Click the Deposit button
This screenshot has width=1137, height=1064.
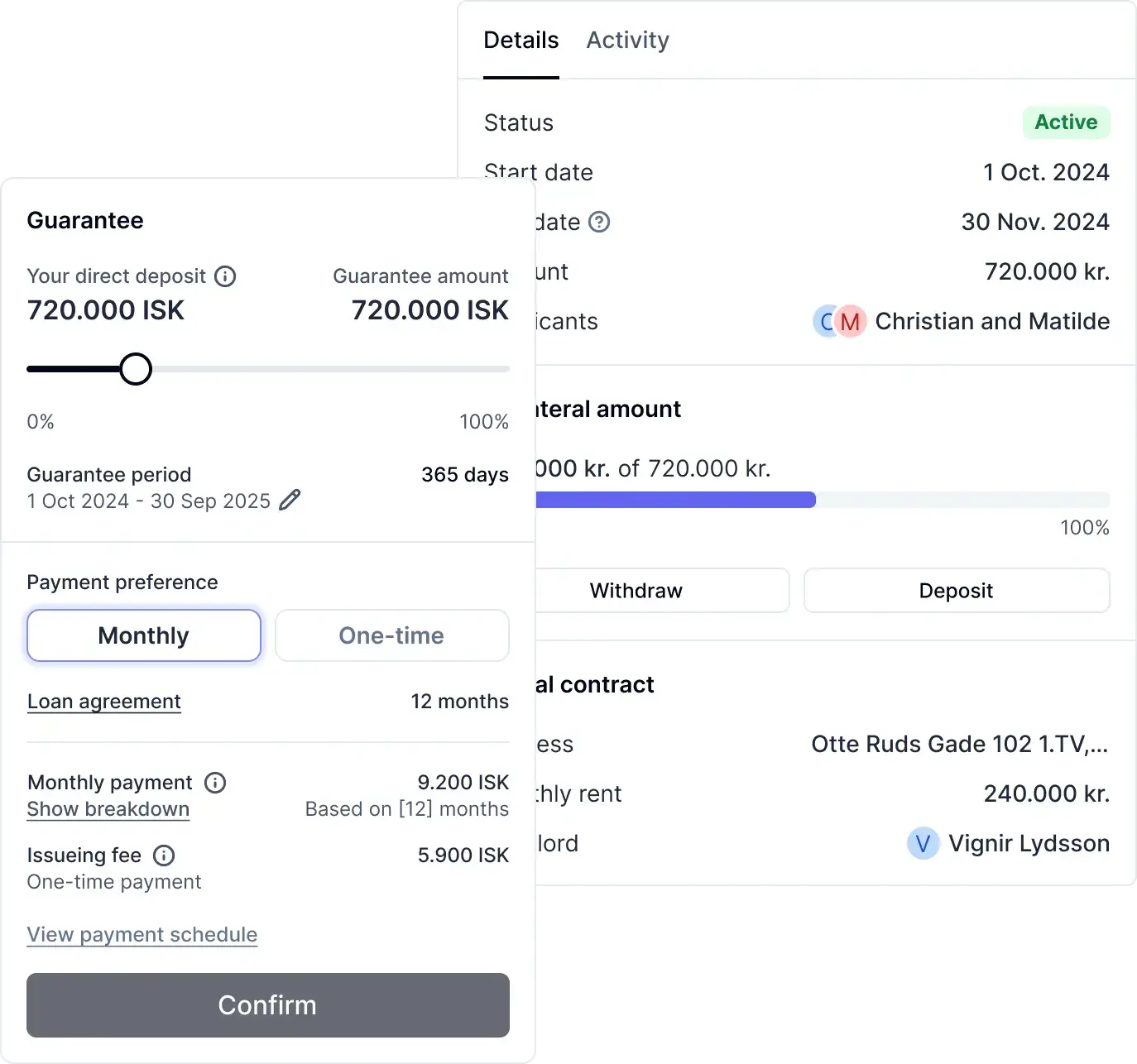956,591
